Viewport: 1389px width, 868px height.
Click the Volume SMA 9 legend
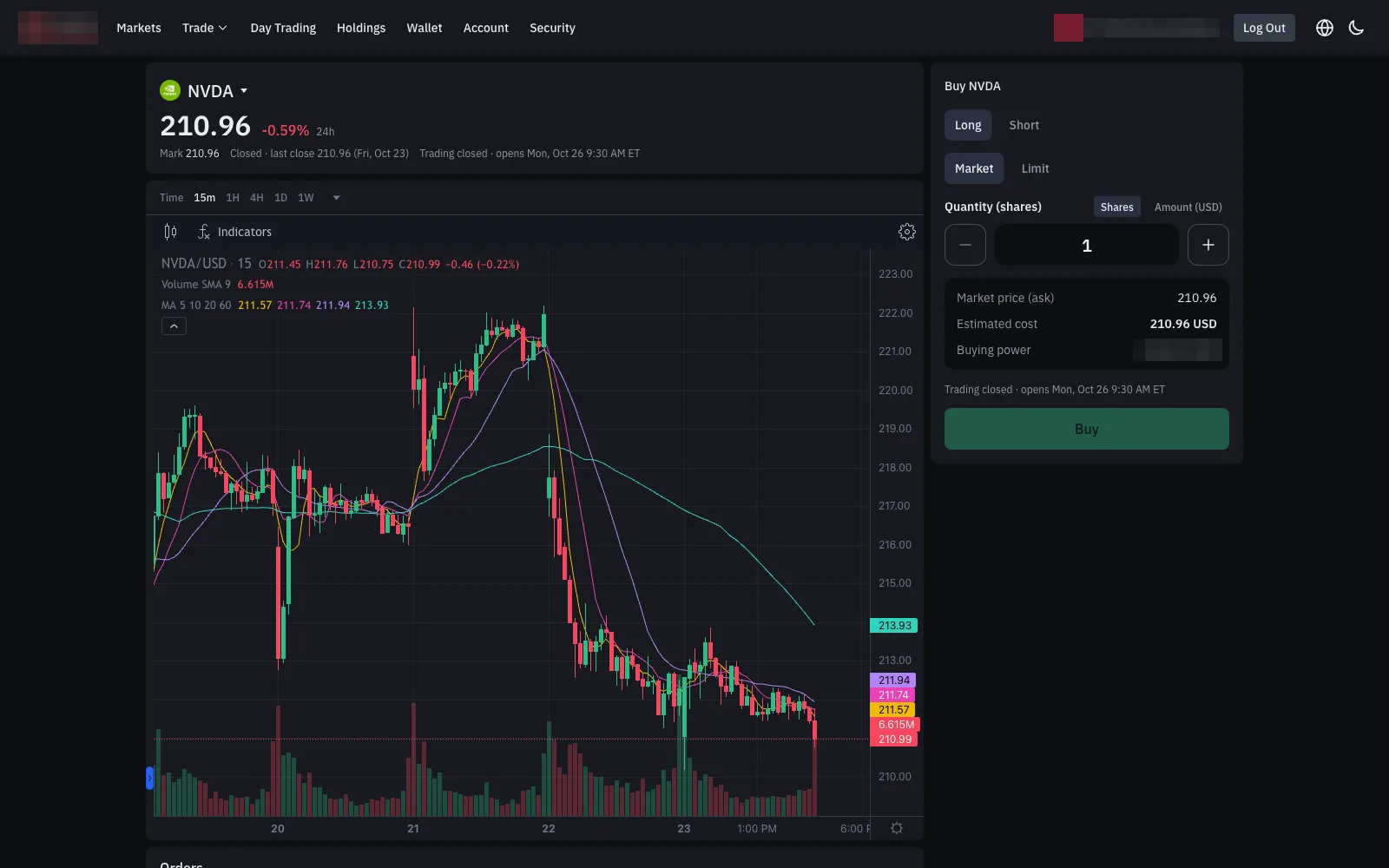196,285
